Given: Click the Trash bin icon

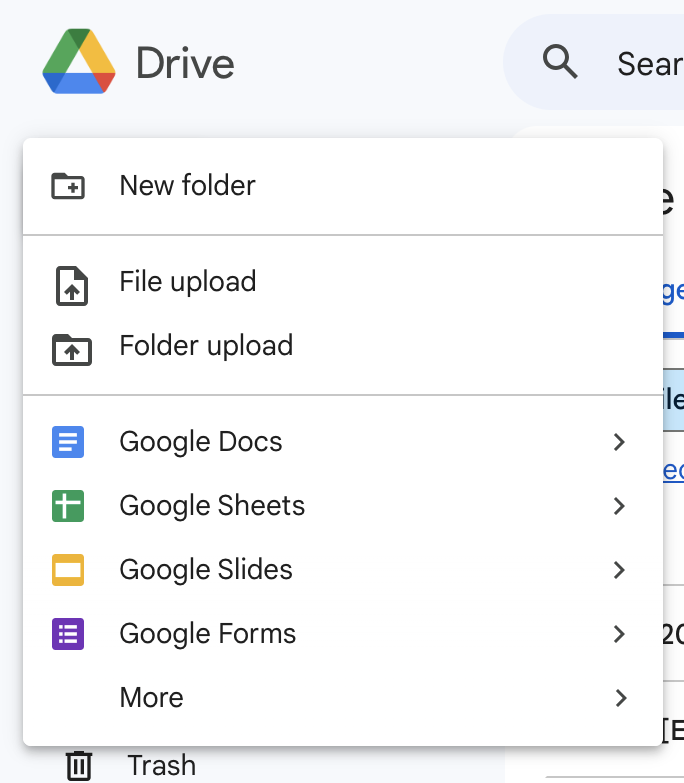Looking at the screenshot, I should click(79, 765).
